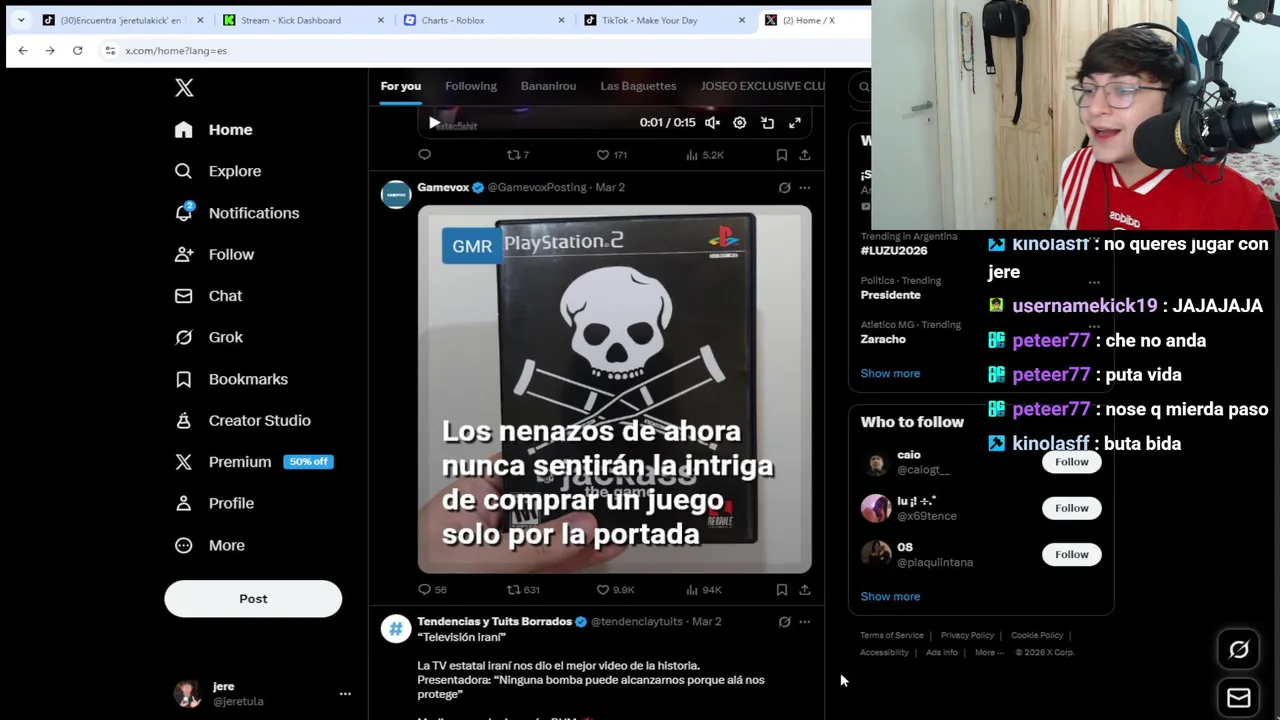Expand the More footer links menu
Screen dimensions: 1280x720
[x=989, y=653]
